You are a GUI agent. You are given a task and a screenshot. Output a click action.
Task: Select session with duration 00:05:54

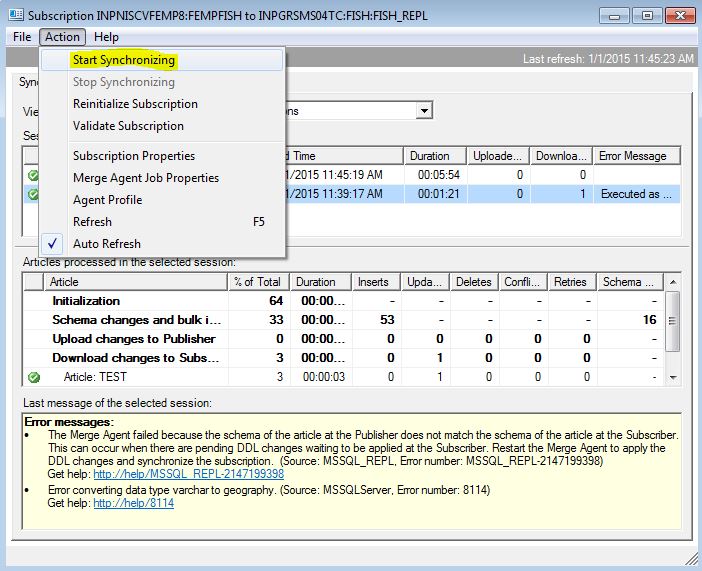(352, 175)
